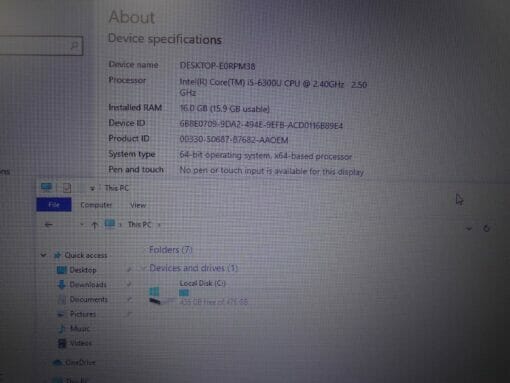This screenshot has width=510, height=383.
Task: Click the Local Disk free space bar
Action: [184, 293]
